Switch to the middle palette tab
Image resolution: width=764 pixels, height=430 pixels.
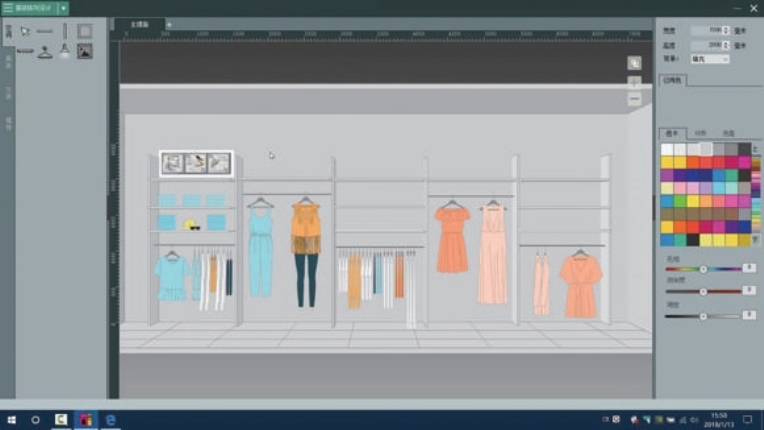(700, 132)
